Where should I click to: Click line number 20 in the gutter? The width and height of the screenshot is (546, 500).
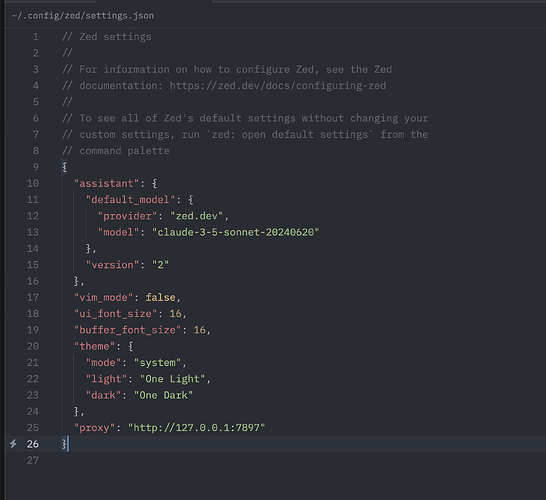coord(33,346)
